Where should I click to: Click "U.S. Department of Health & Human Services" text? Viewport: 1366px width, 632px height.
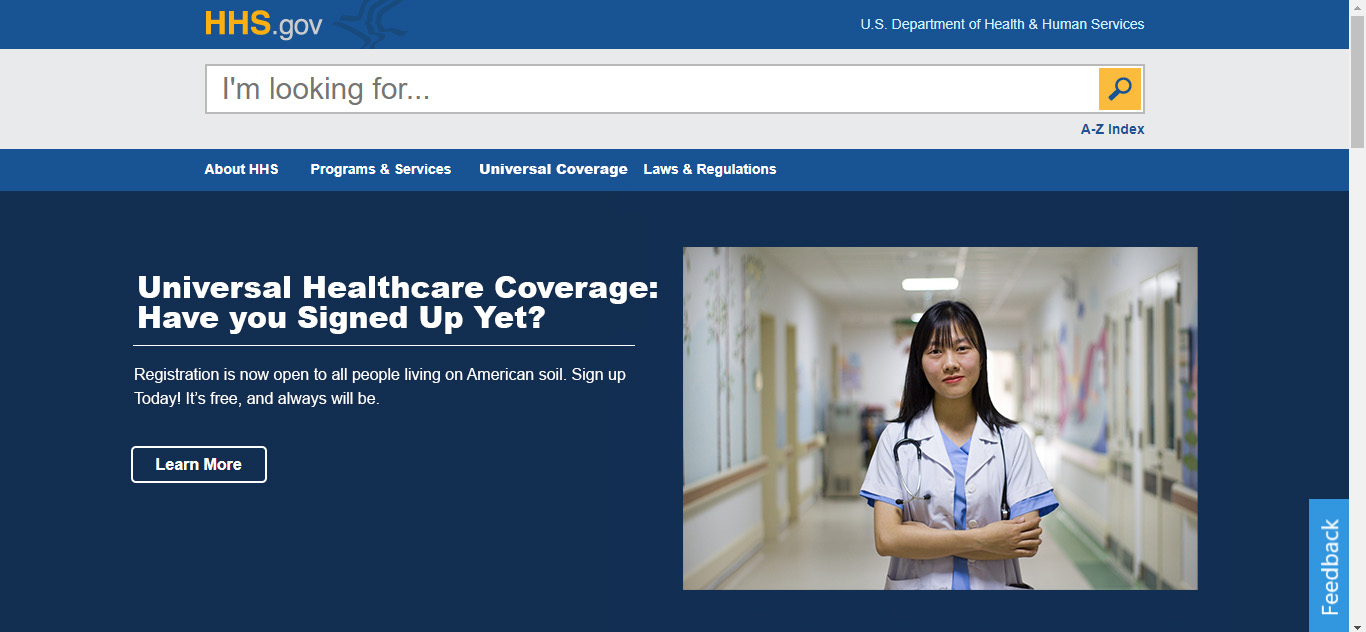(x=1002, y=24)
